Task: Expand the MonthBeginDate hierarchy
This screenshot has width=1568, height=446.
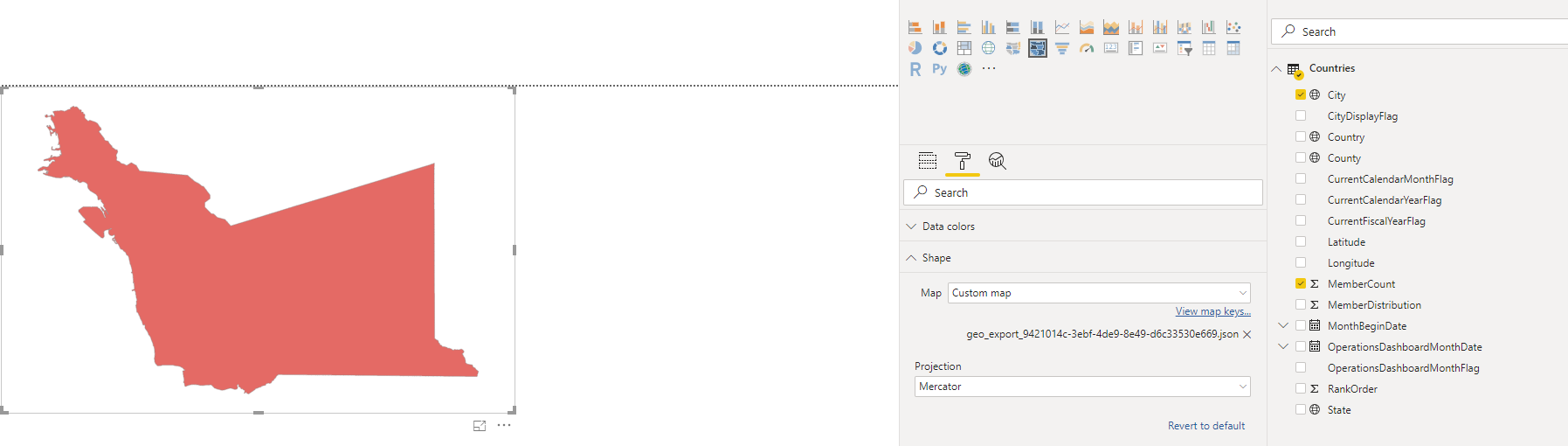Action: pyautogui.click(x=1283, y=325)
